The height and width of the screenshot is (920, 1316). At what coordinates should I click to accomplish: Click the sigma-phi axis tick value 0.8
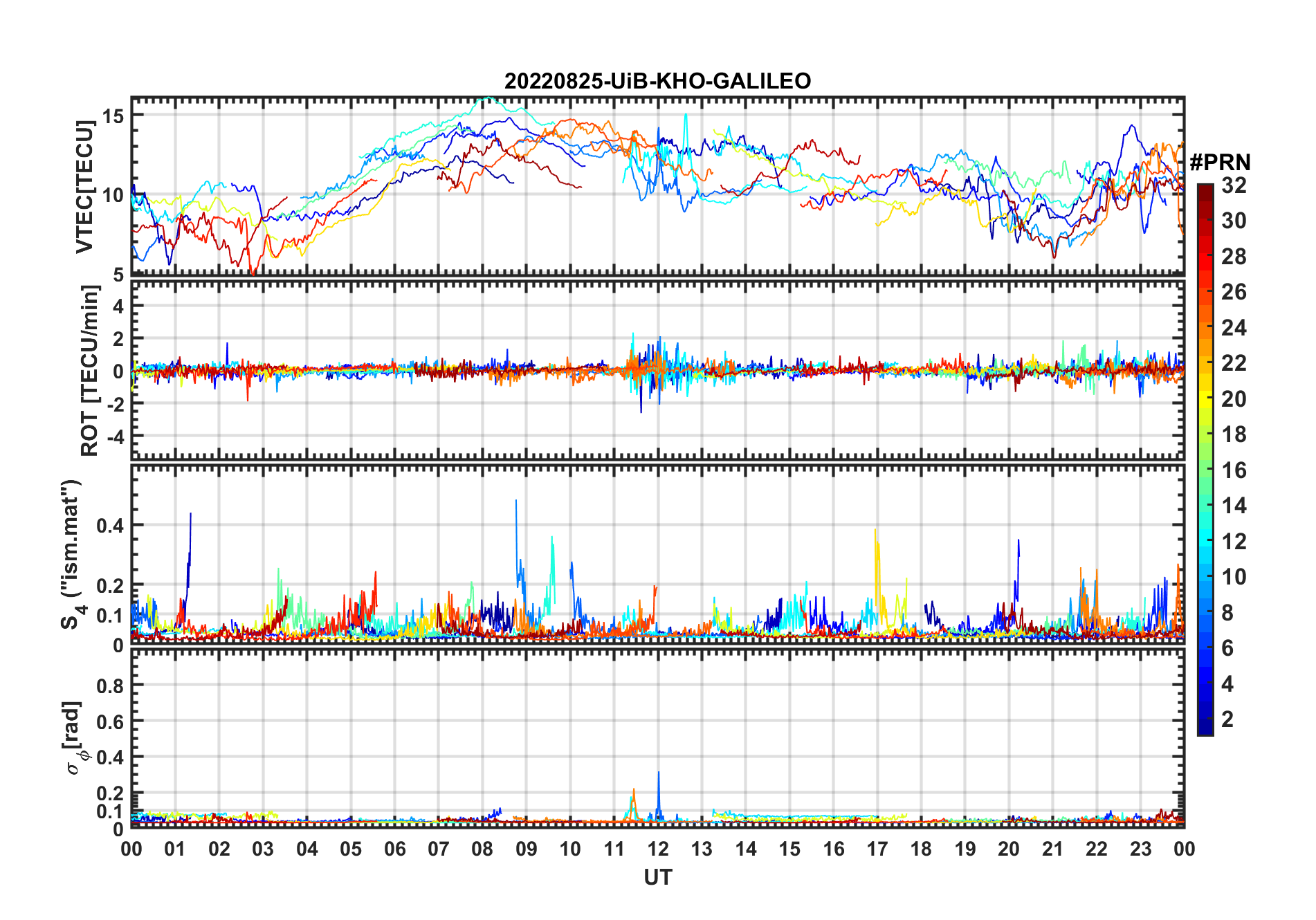click(110, 686)
